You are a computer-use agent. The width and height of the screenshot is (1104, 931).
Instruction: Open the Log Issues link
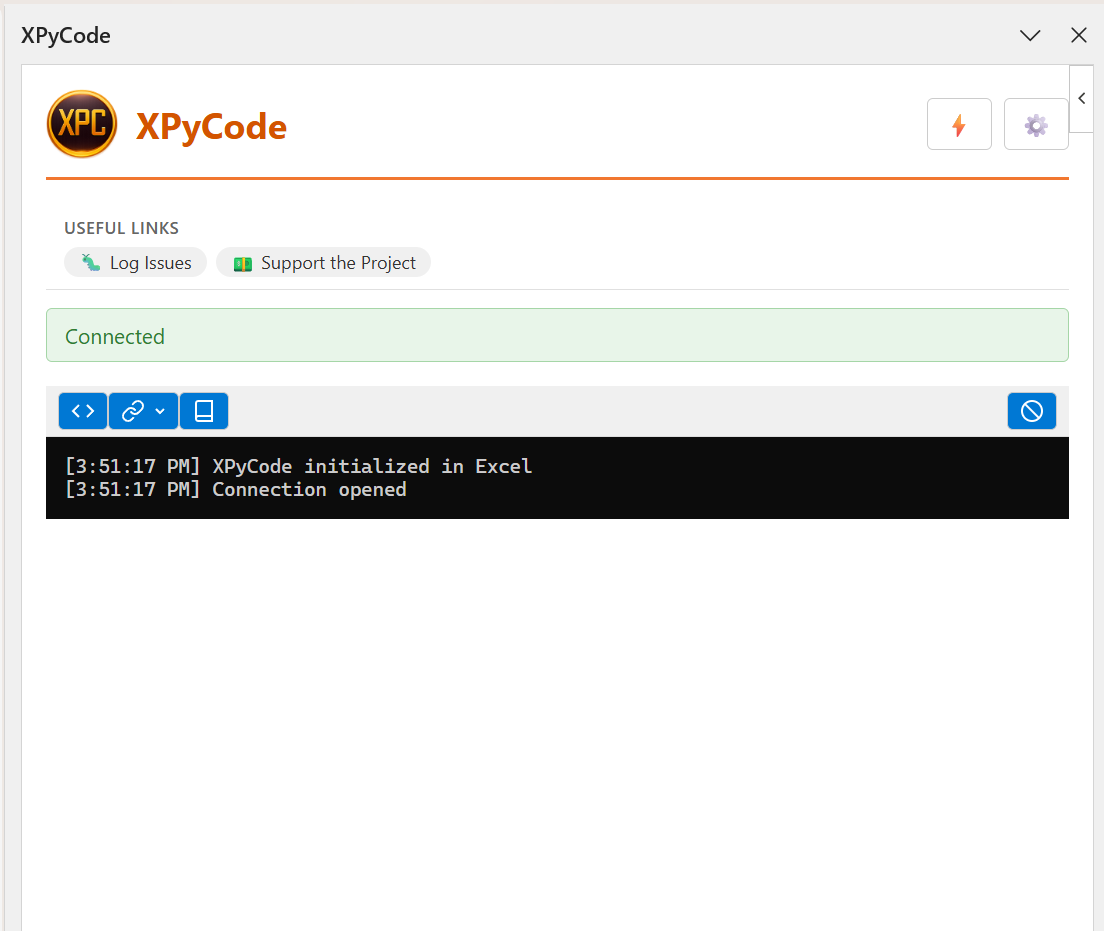(x=150, y=263)
